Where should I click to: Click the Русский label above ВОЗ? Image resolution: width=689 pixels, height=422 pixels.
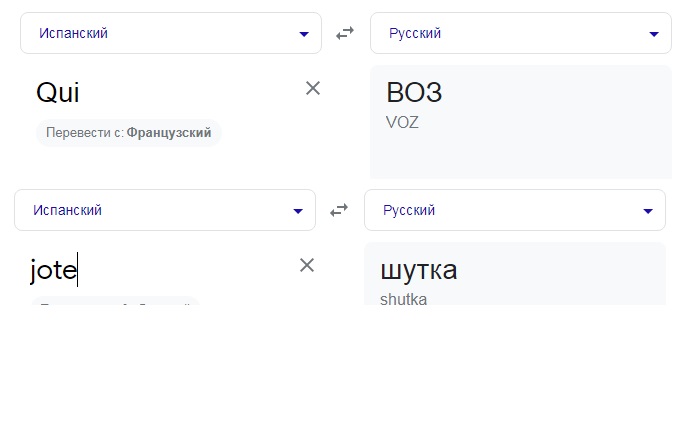pyautogui.click(x=415, y=33)
